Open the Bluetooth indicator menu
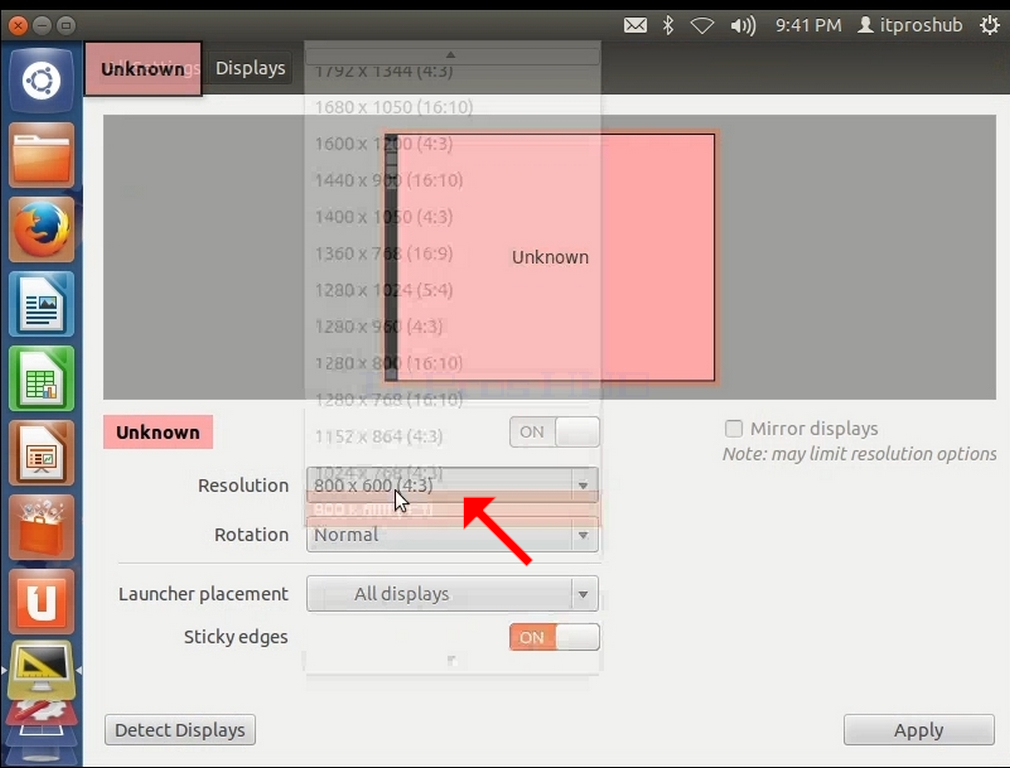1010x768 pixels. coord(668,25)
